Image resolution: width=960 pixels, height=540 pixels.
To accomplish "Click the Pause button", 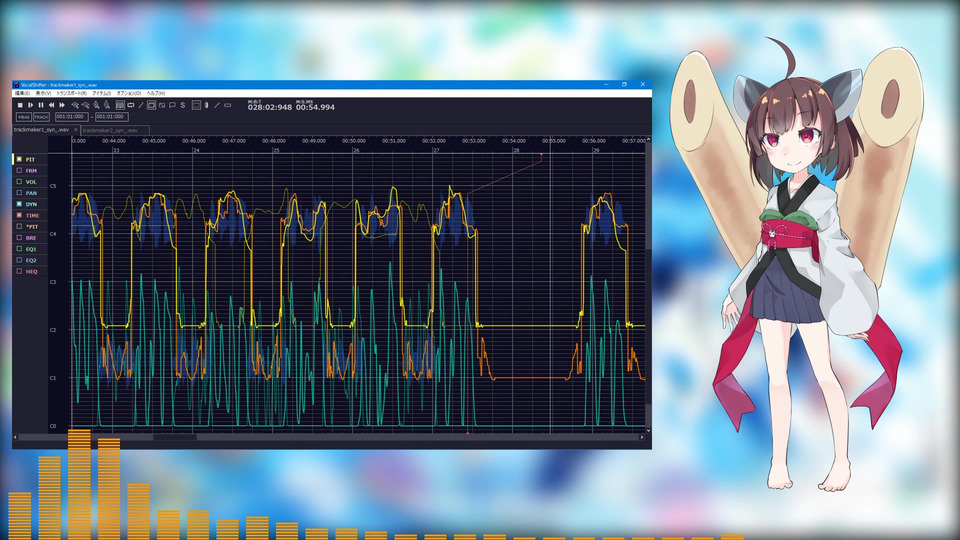I will 41,105.
